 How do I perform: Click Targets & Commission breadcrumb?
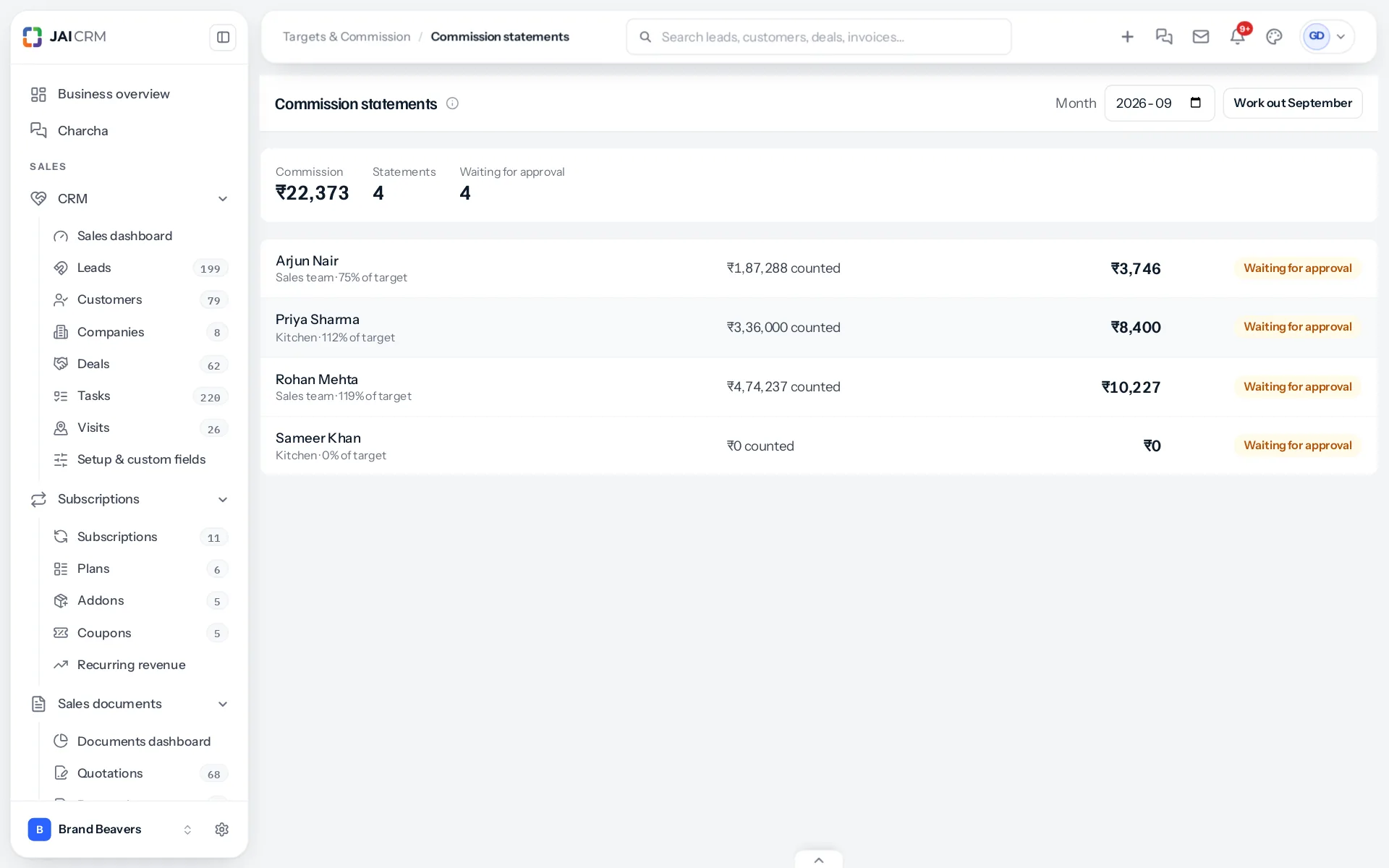[x=347, y=37]
